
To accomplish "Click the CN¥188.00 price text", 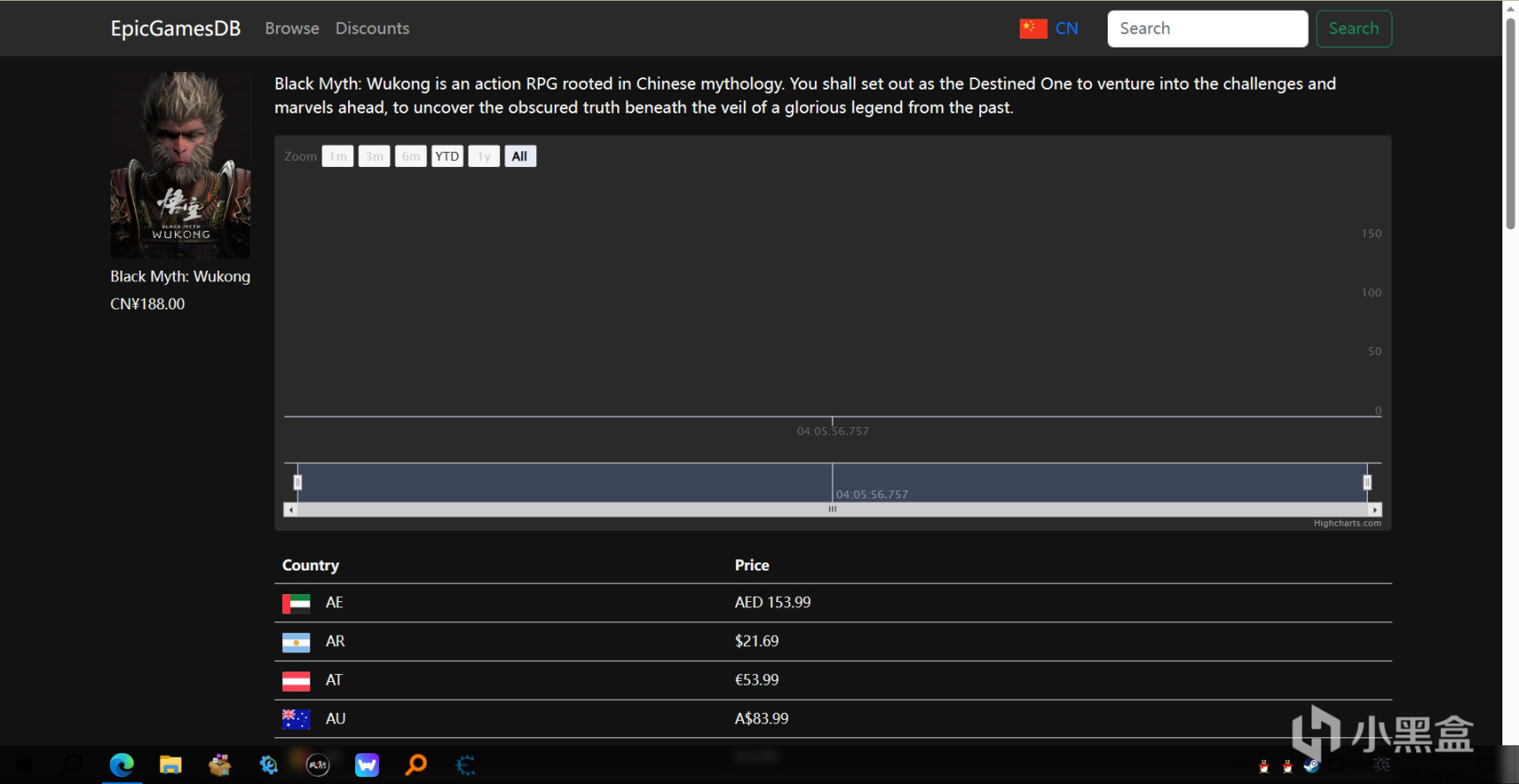I will (148, 304).
